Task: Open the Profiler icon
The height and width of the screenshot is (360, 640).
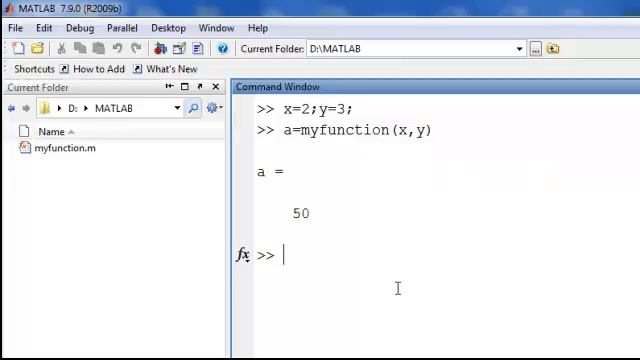Action: [198, 49]
